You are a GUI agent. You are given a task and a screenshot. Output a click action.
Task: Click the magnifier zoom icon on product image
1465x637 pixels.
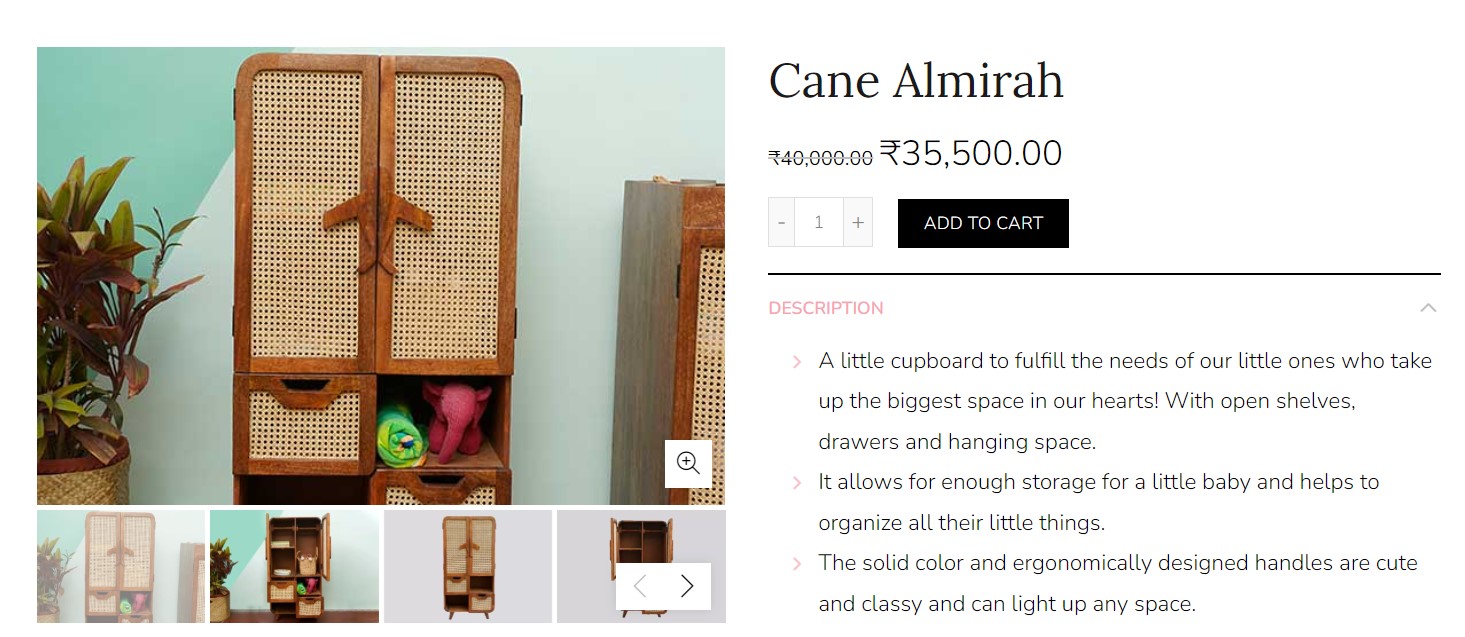point(688,463)
